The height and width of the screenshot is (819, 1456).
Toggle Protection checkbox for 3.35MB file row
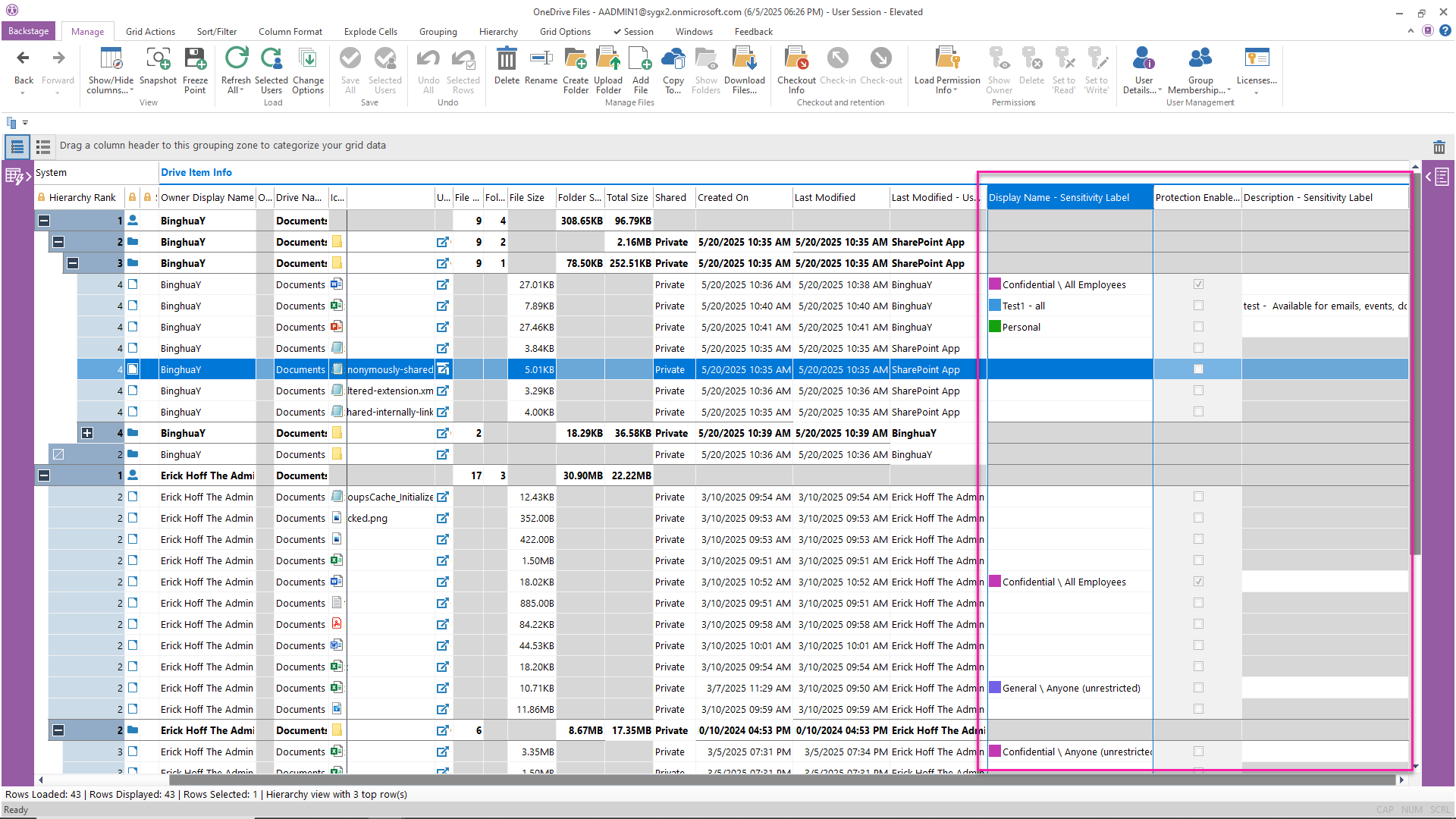pyautogui.click(x=1198, y=752)
